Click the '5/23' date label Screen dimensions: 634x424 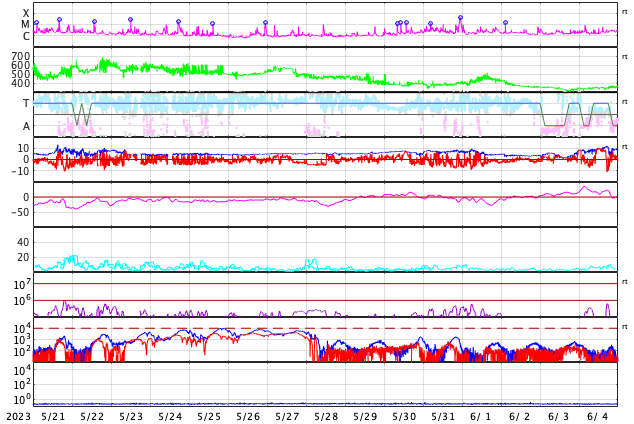tap(131, 417)
